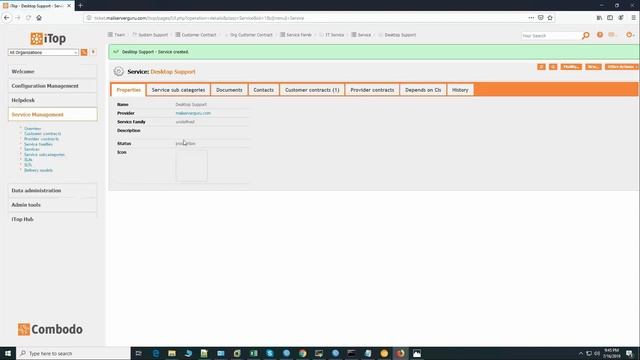
Task: Click the Service object icon near title
Action: (118, 71)
